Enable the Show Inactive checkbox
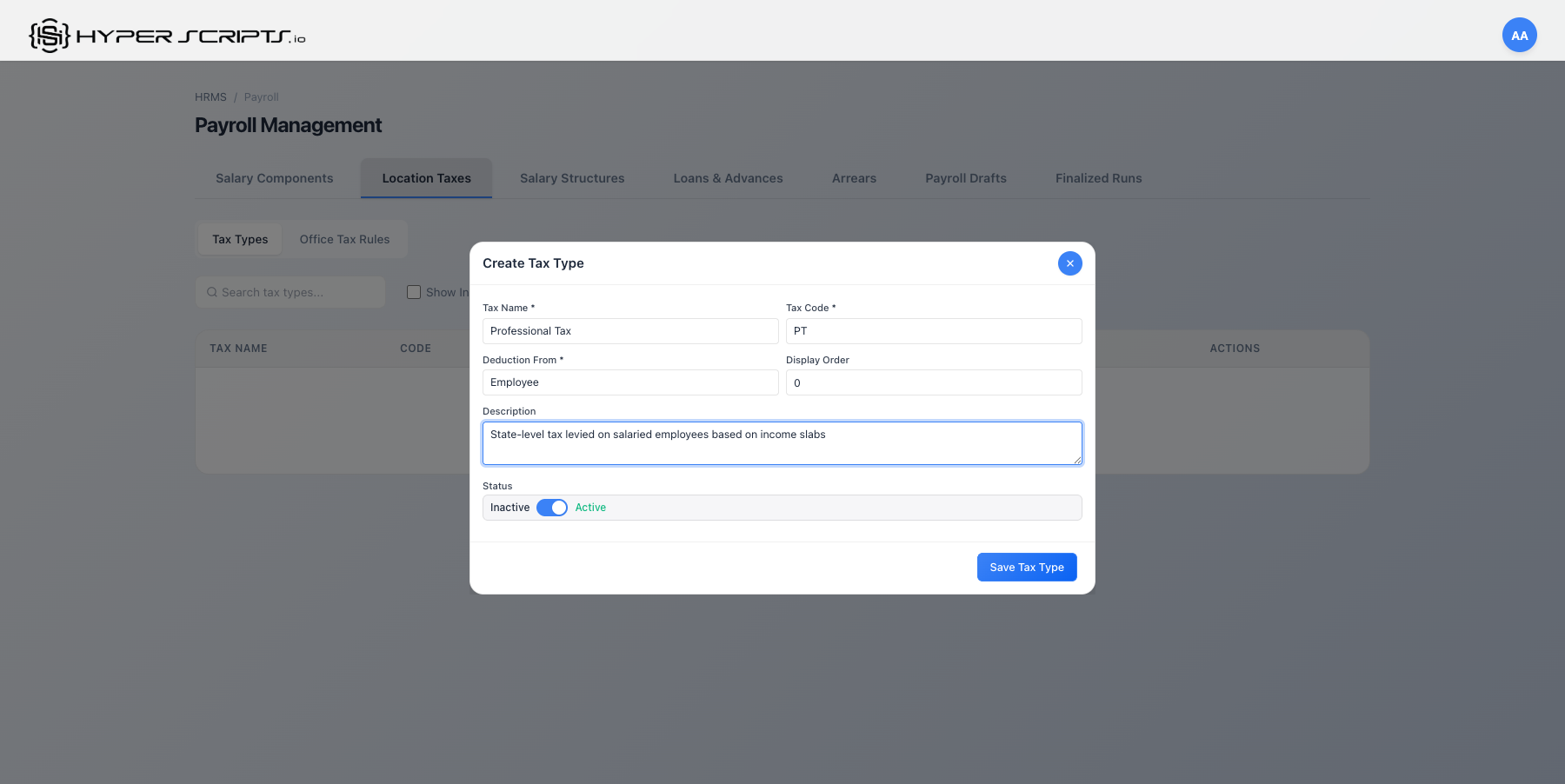Screen dimensions: 1565x784 [x=414, y=292]
